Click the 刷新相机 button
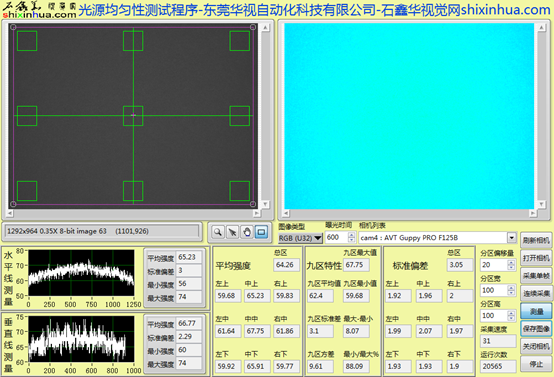The image size is (554, 377). (x=536, y=241)
